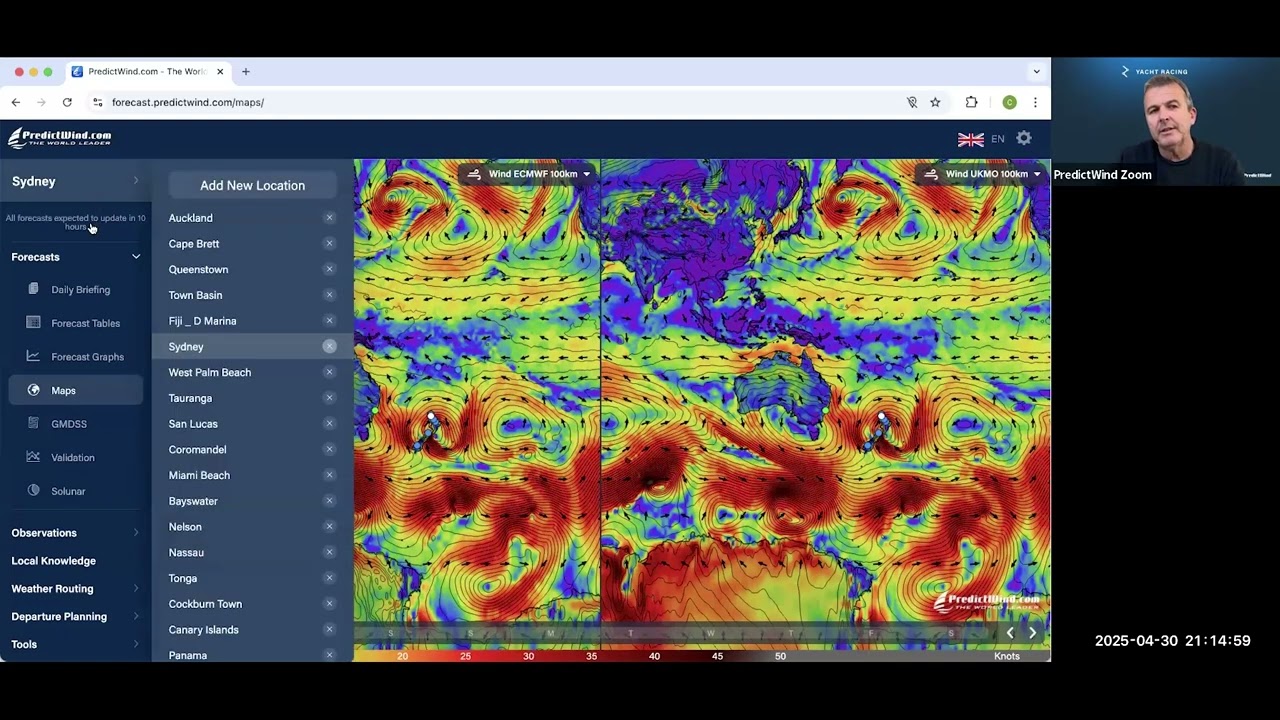Remove San Lucas location

(329, 423)
